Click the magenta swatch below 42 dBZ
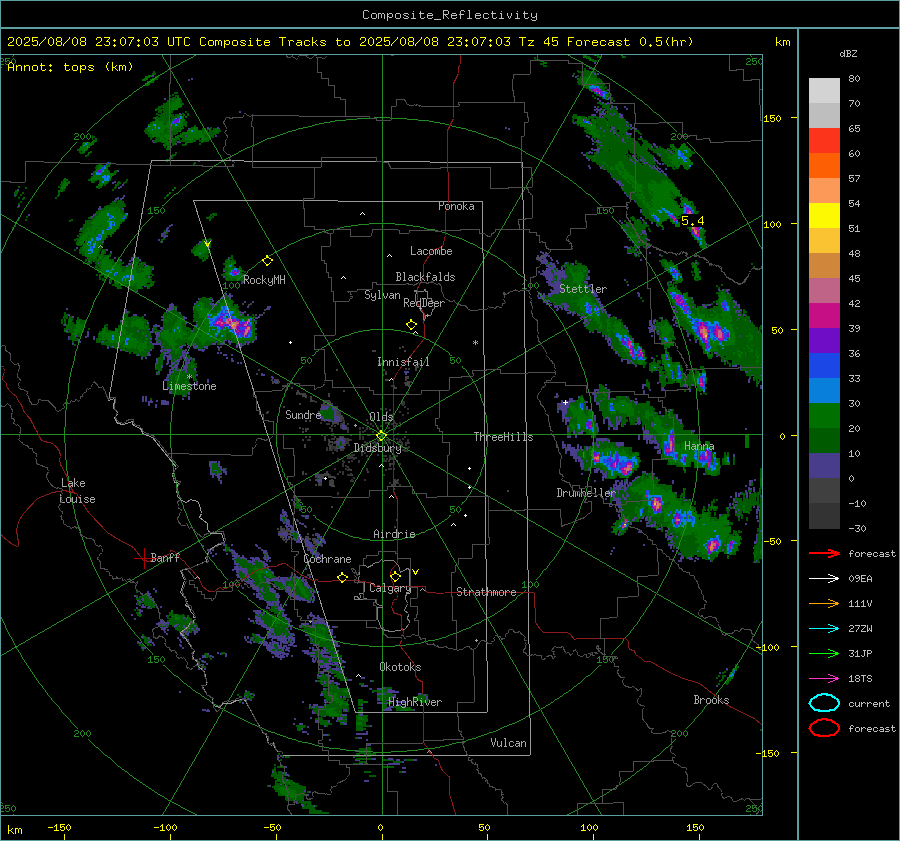This screenshot has height=841, width=900. pyautogui.click(x=824, y=315)
